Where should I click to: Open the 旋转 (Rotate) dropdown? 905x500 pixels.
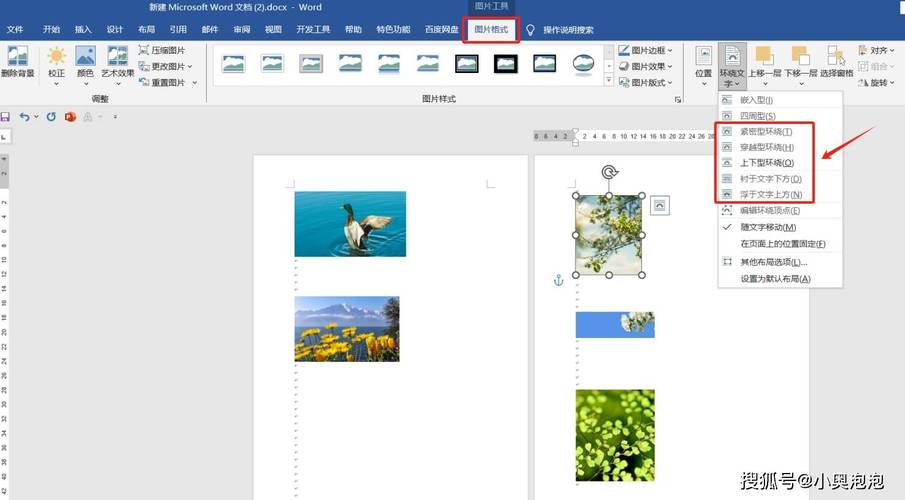(876, 83)
